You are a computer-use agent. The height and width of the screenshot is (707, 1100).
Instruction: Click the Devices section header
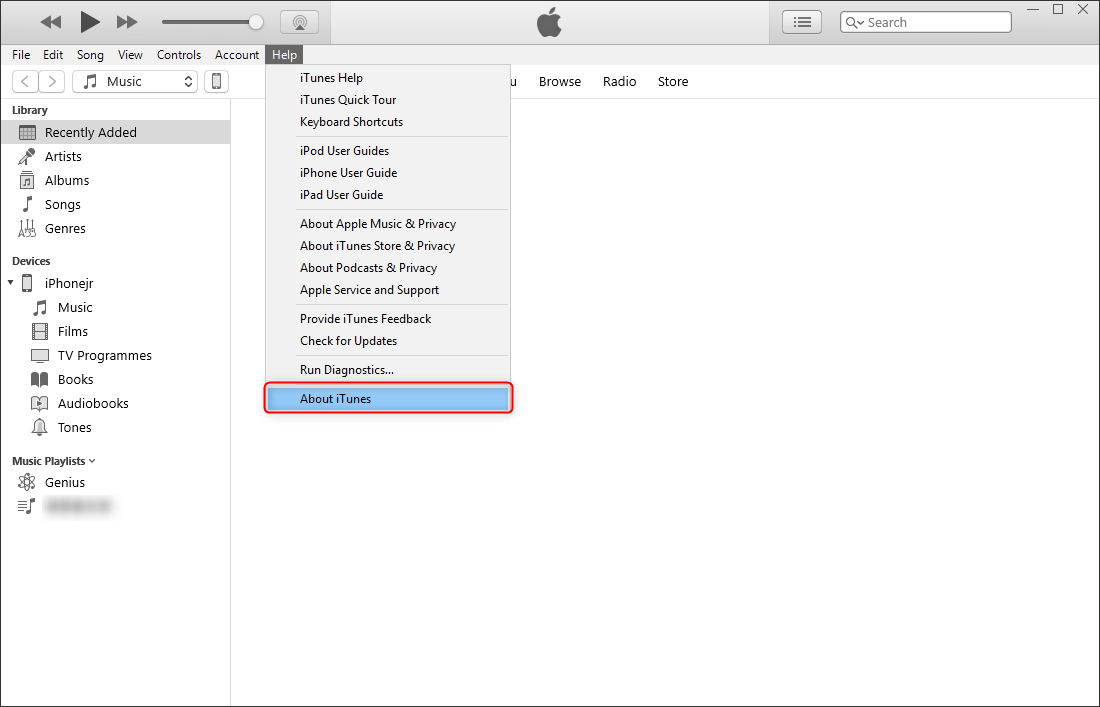(31, 261)
